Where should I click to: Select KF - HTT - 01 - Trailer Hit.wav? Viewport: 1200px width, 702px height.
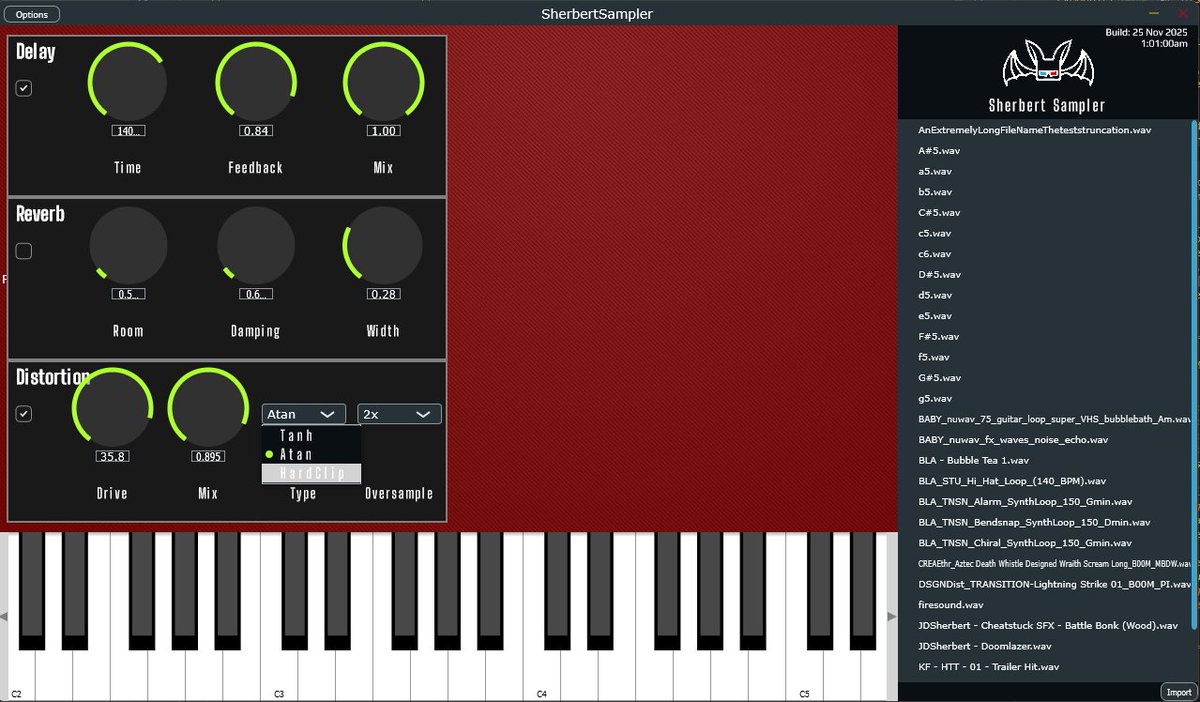1045,666
